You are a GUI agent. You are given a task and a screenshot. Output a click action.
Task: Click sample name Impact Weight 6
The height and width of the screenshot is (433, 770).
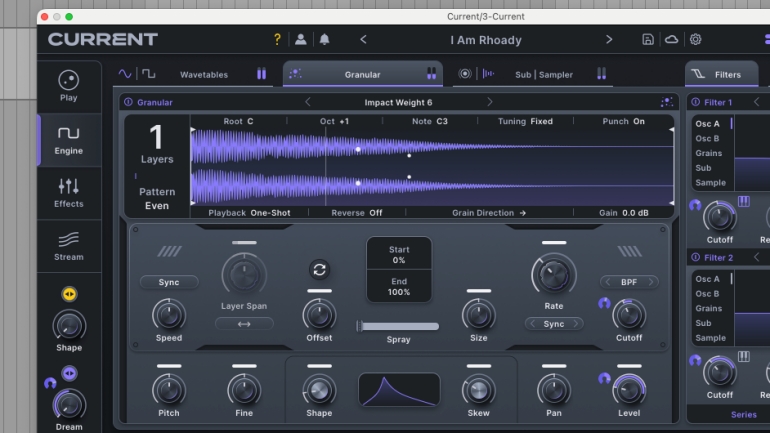point(398,102)
